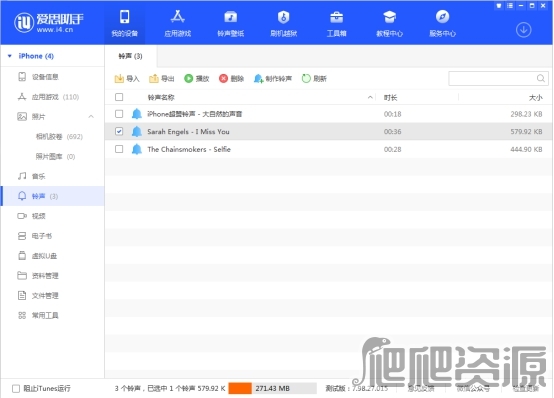Toggle select-all ringtones checkbox in header

coord(119,97)
